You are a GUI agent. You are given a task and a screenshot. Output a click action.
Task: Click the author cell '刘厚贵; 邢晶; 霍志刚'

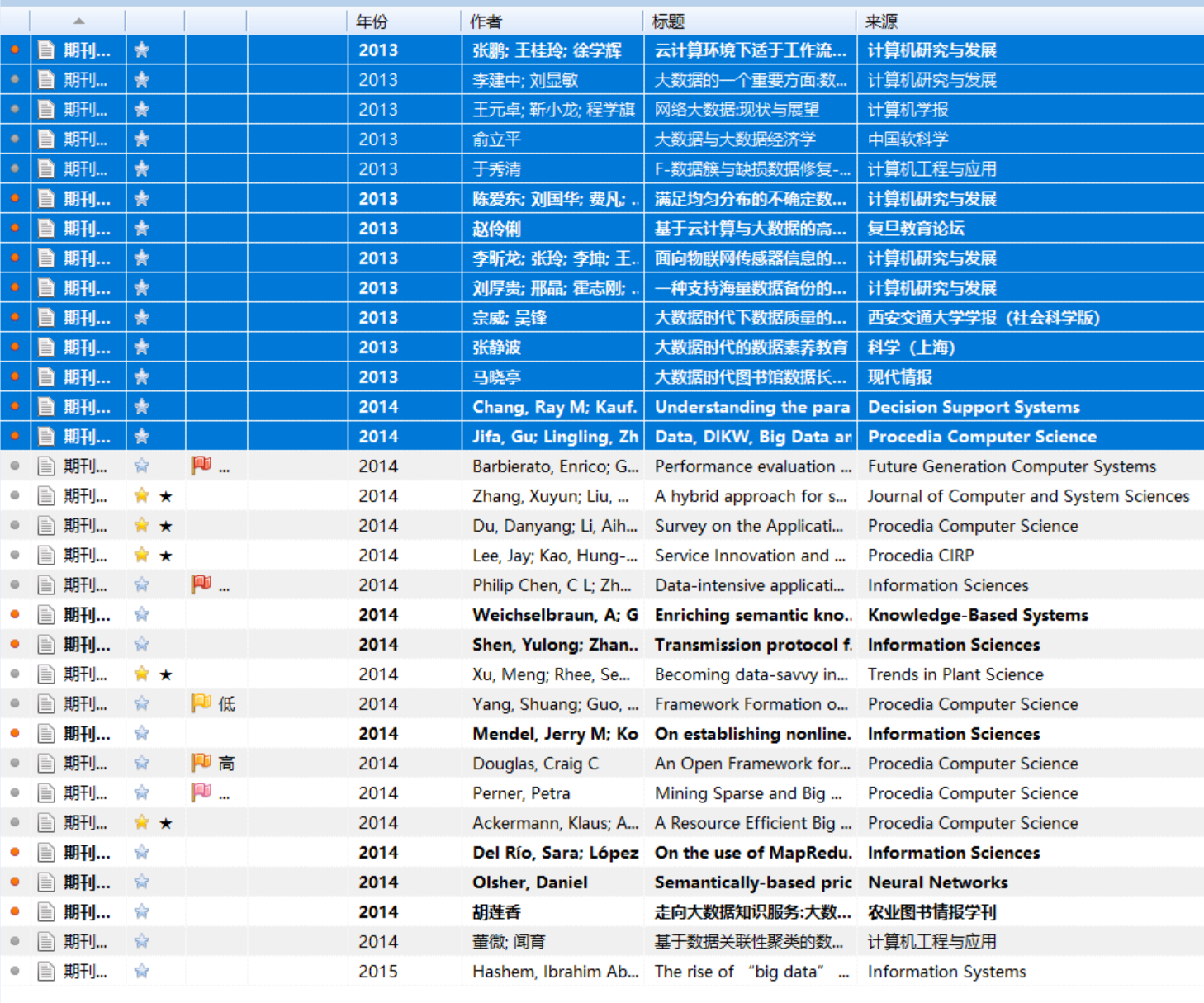(x=556, y=288)
